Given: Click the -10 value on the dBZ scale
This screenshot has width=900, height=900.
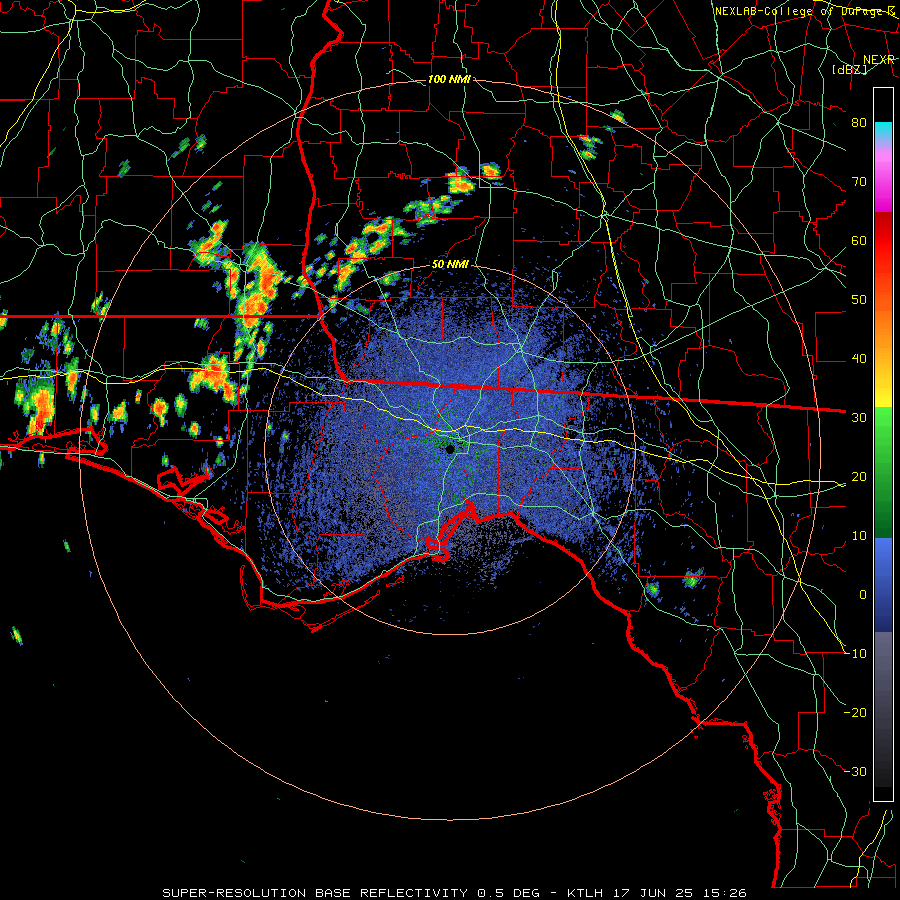Looking at the screenshot, I should (x=856, y=654).
